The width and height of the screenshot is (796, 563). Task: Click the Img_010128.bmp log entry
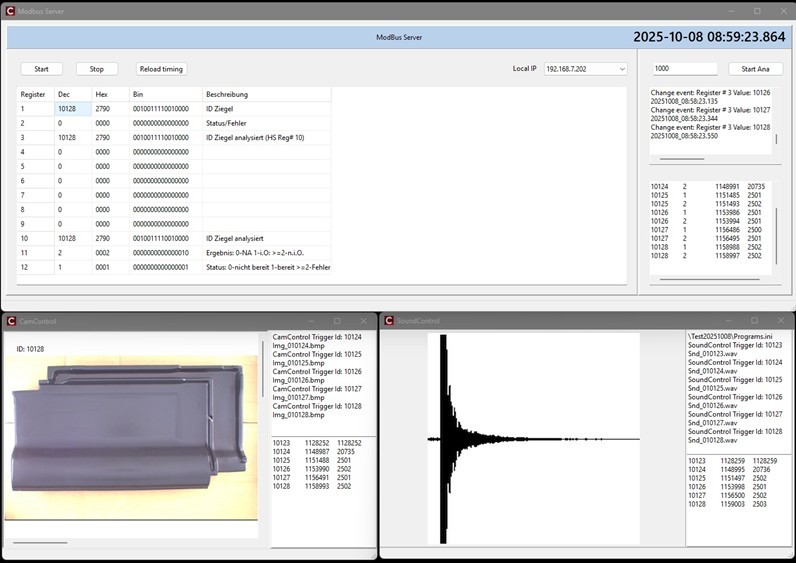coord(298,415)
